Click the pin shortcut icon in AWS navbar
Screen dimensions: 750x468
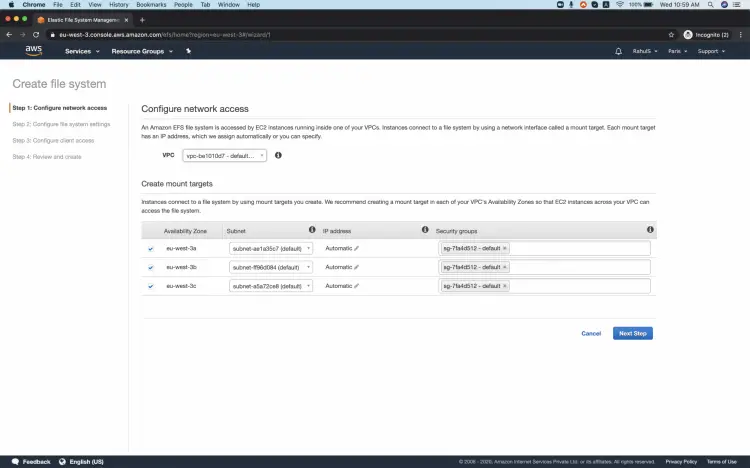coord(188,51)
